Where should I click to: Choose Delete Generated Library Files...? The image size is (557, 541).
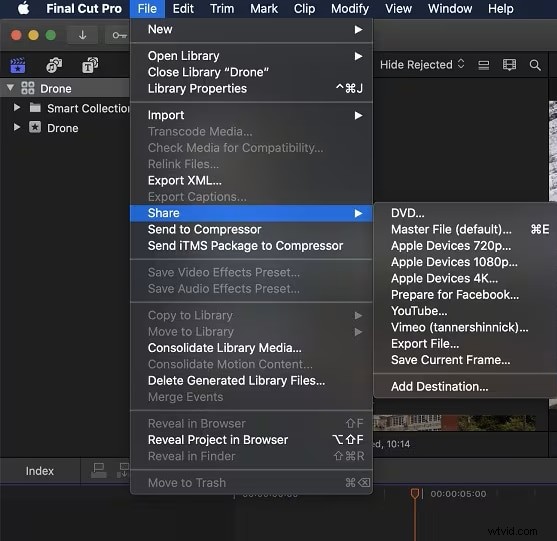click(252, 380)
